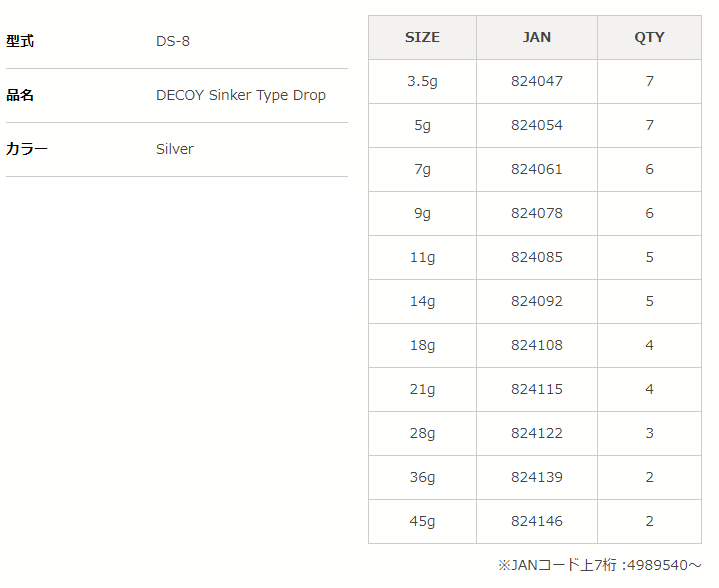The image size is (719, 588).
Task: Click JAN code 824054
Action: coord(537,125)
